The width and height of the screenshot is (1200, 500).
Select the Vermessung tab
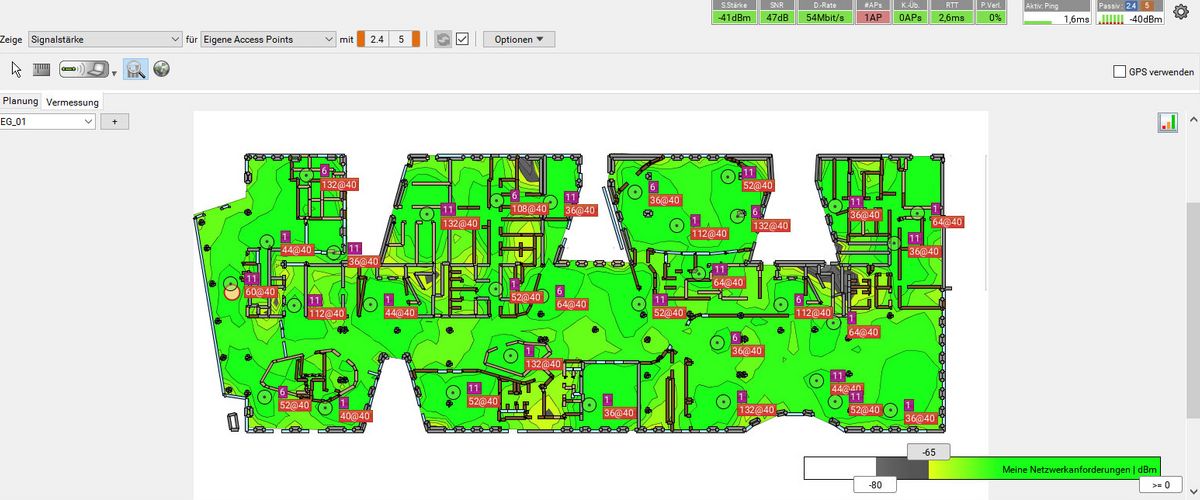coord(72,102)
